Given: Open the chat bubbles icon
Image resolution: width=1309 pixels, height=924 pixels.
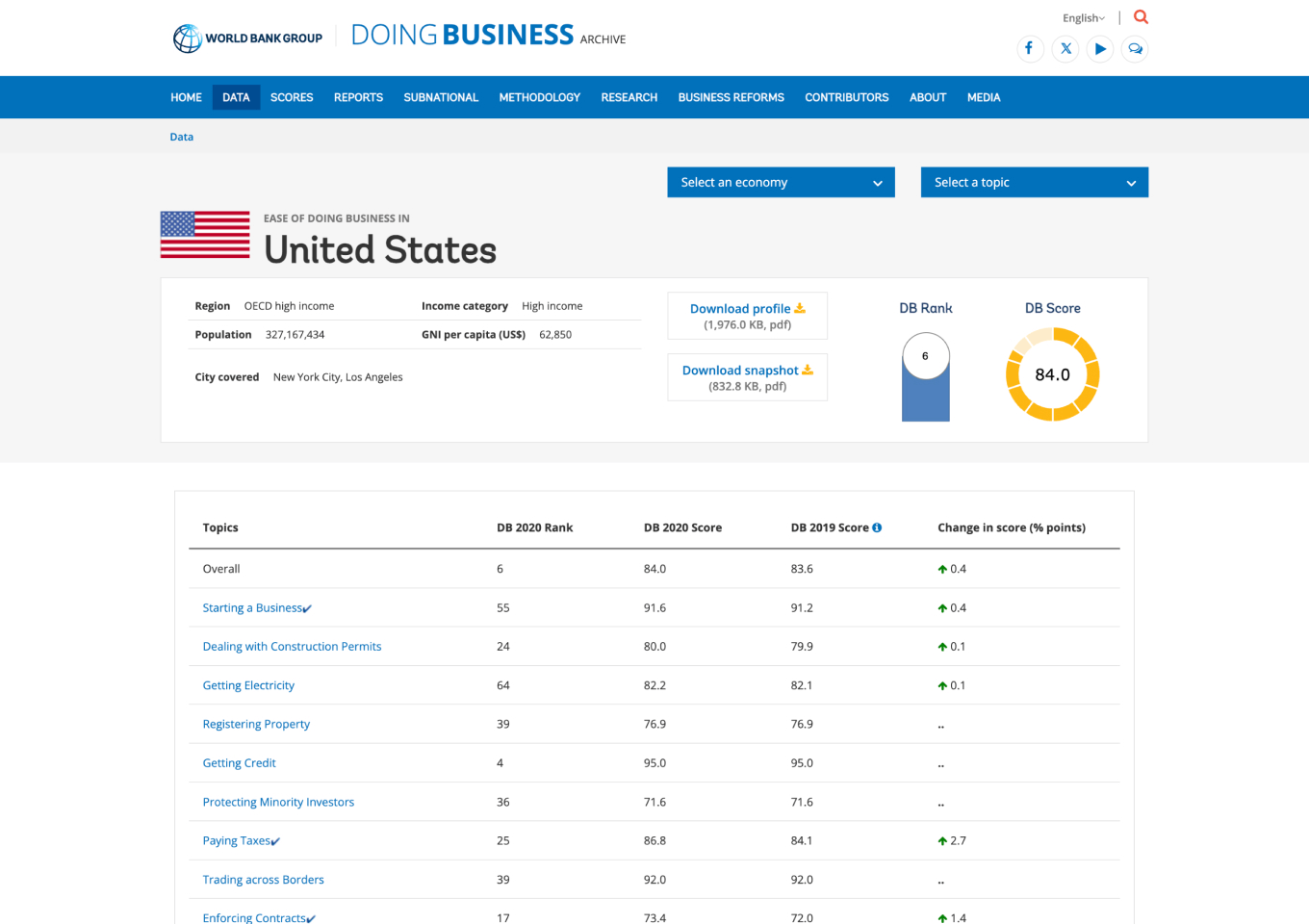Looking at the screenshot, I should click(1135, 48).
